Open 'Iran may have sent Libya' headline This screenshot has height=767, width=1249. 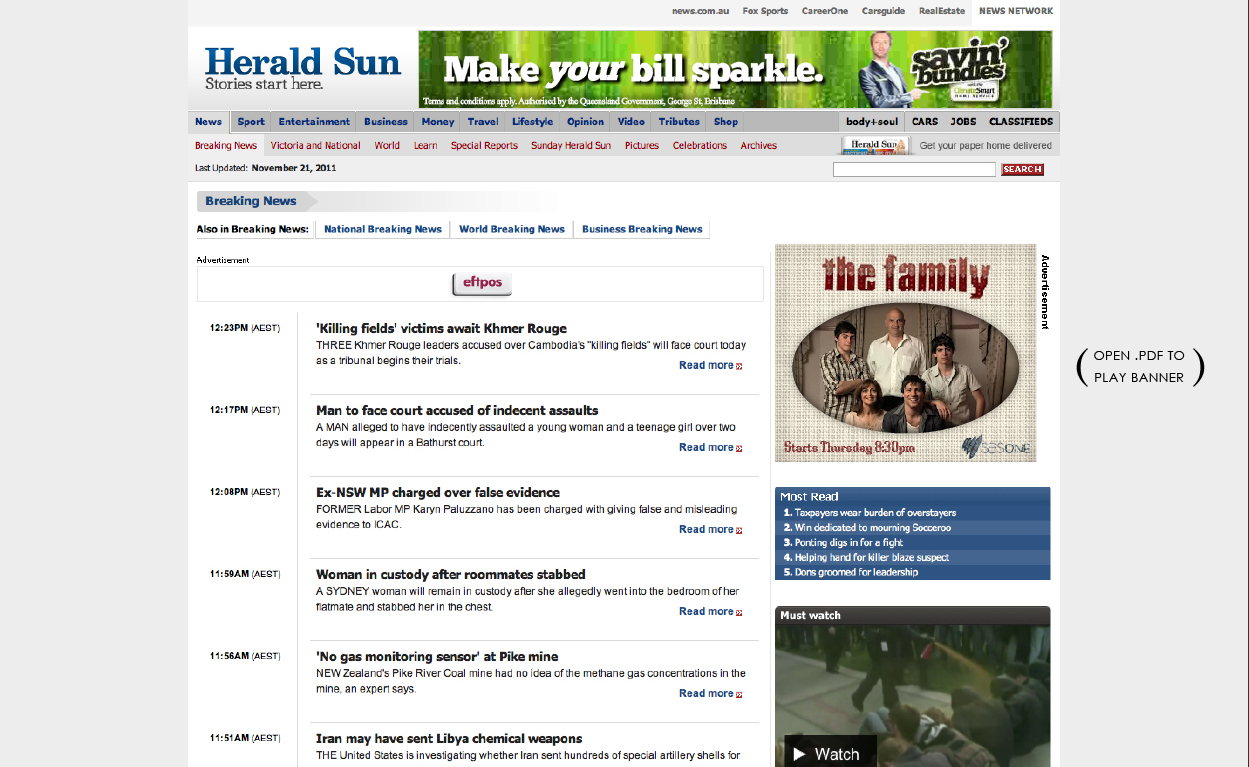pos(449,738)
